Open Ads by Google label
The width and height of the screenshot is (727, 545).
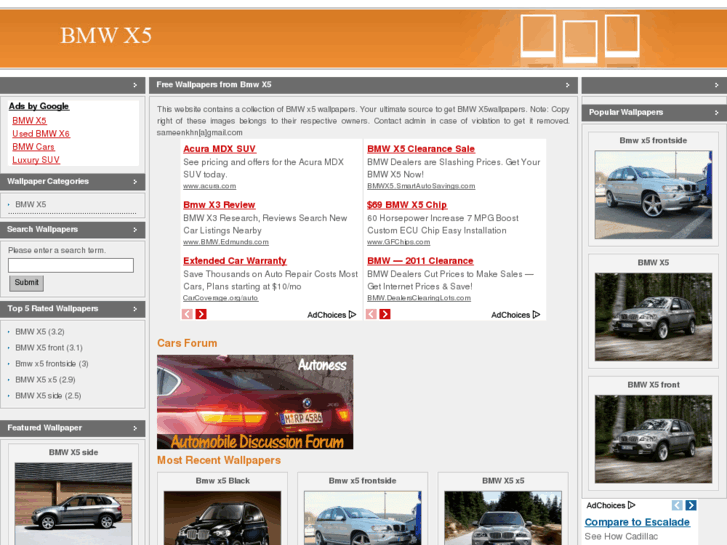[x=39, y=106]
